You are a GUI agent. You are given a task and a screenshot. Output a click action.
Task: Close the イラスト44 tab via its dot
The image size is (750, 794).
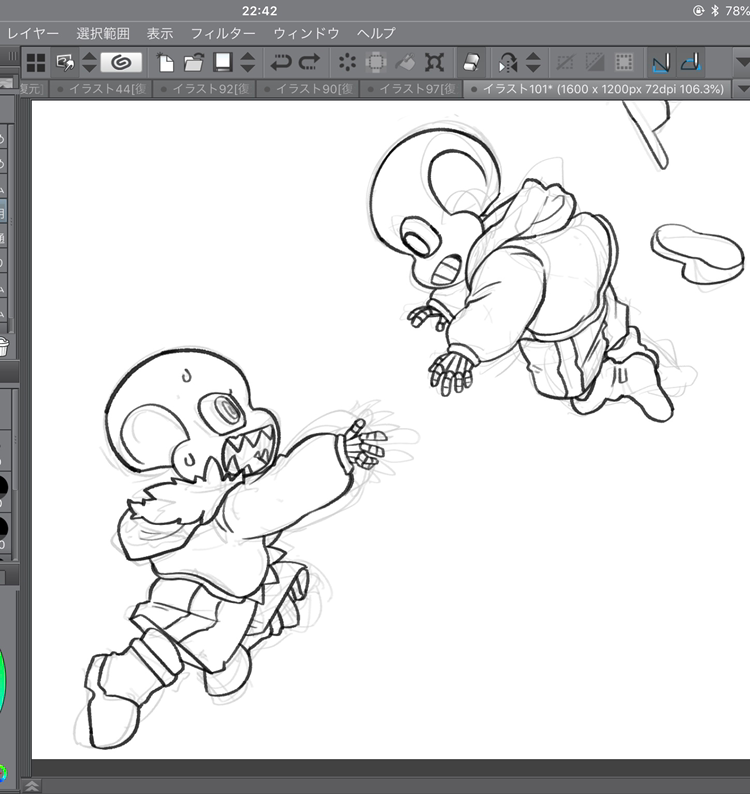[60, 90]
